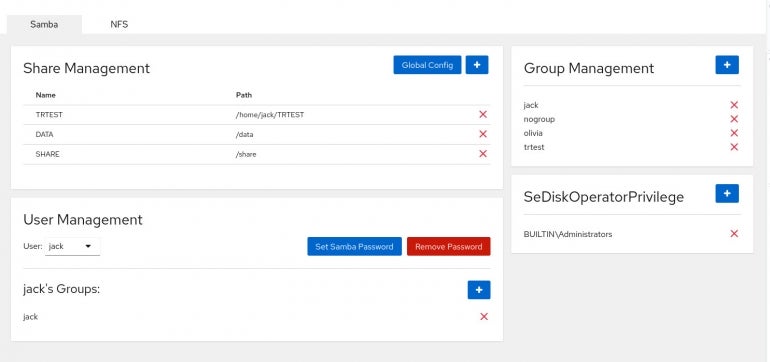Add a new share with plus button
The image size is (770, 362).
click(477, 65)
